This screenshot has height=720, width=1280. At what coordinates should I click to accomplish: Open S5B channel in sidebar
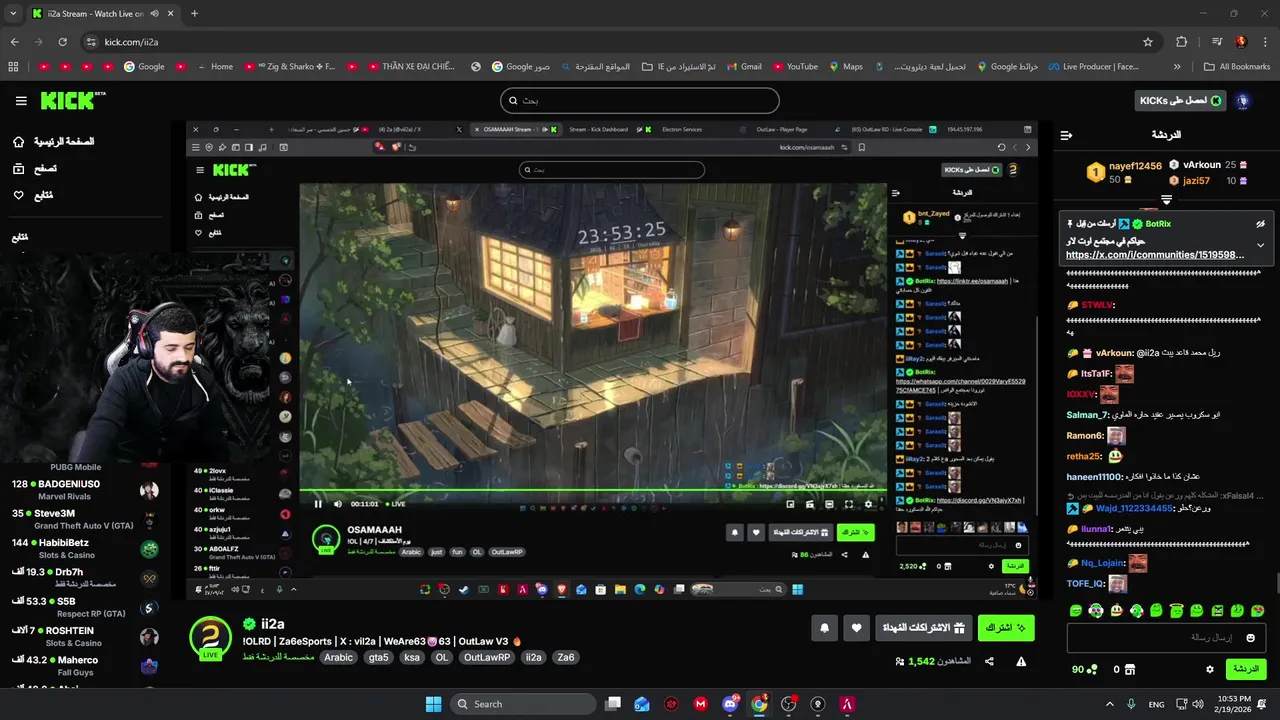(84, 607)
